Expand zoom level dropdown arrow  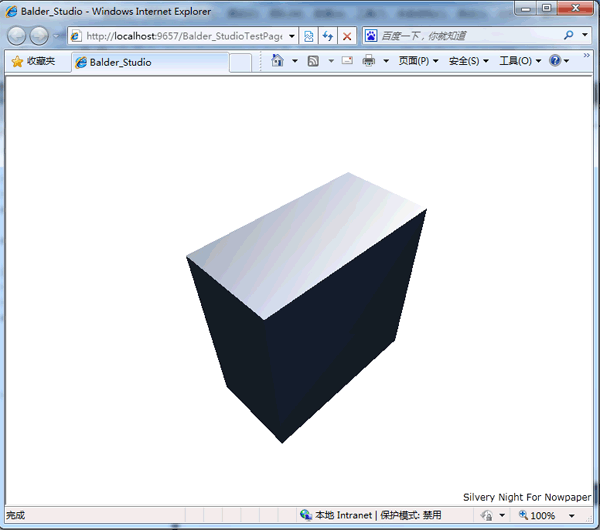(x=572, y=516)
